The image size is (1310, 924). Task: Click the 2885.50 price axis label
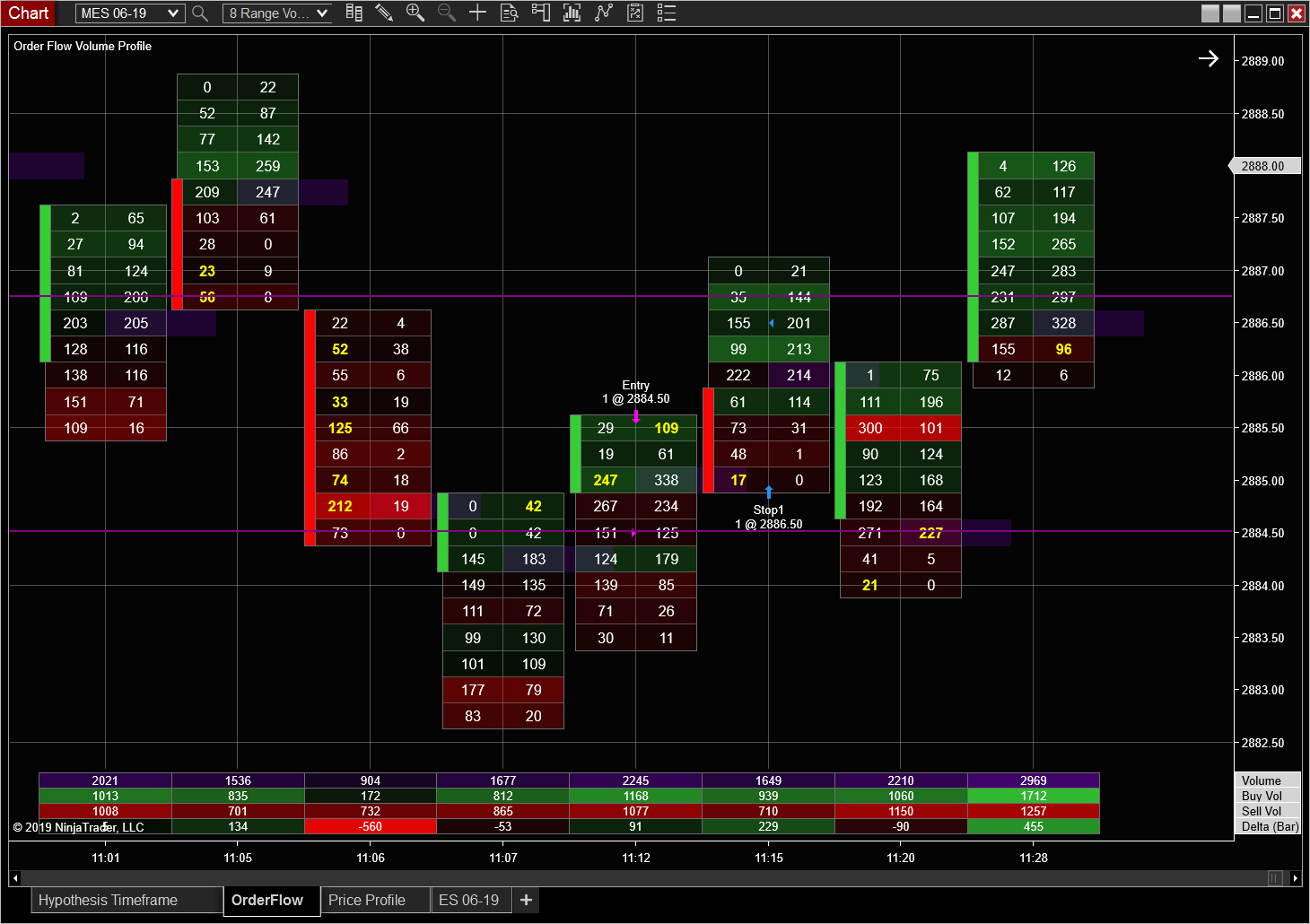[1262, 428]
